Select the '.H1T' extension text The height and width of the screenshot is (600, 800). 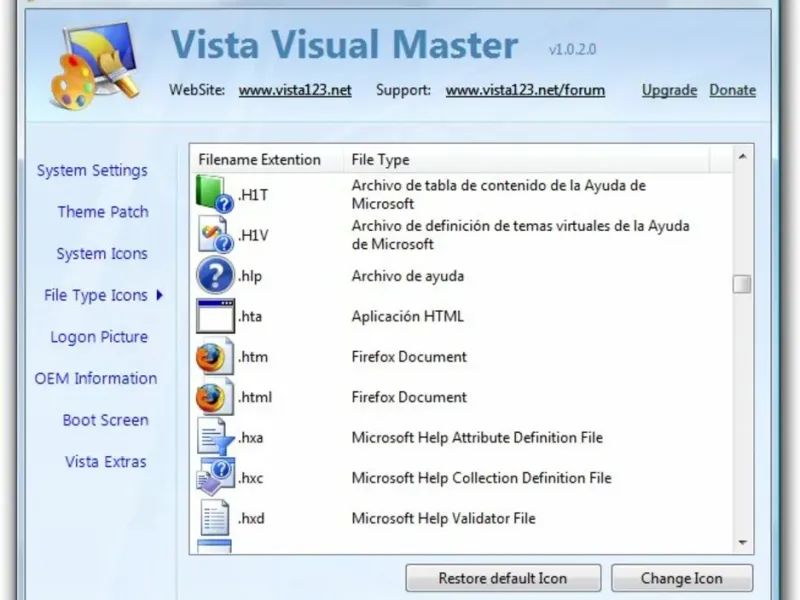click(x=253, y=195)
